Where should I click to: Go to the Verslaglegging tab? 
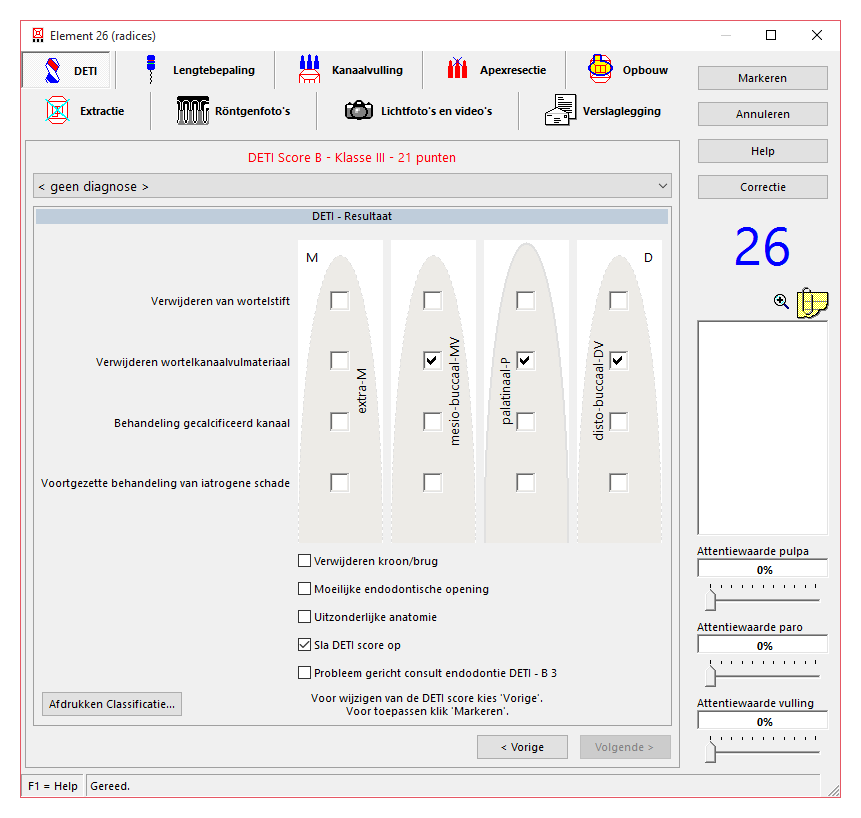(602, 111)
